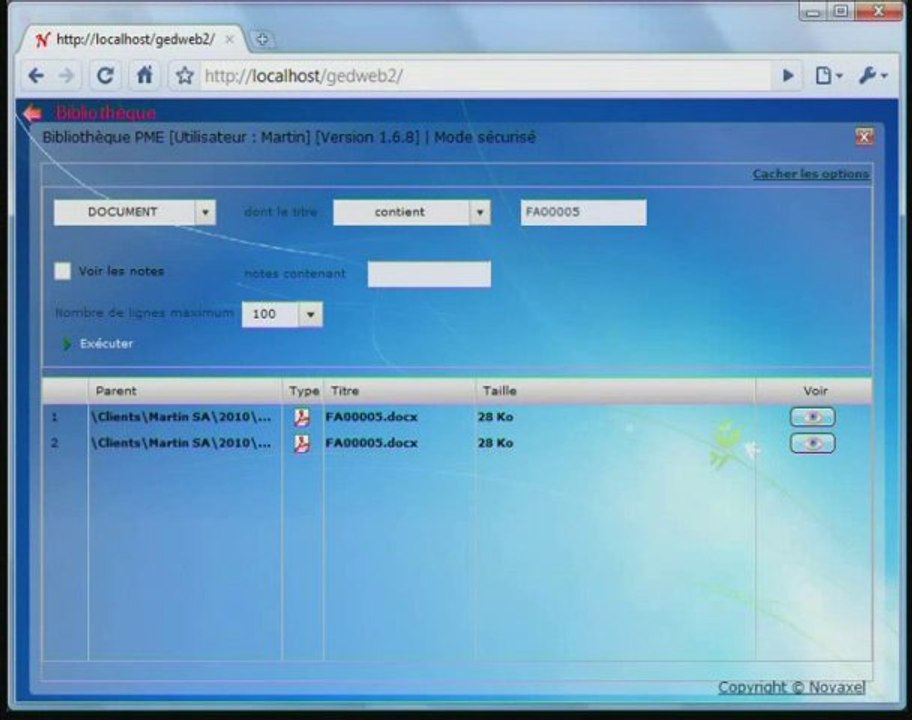Open the maximum lines 100 dropdown
Viewport: 912px width, 720px height.
pos(282,314)
